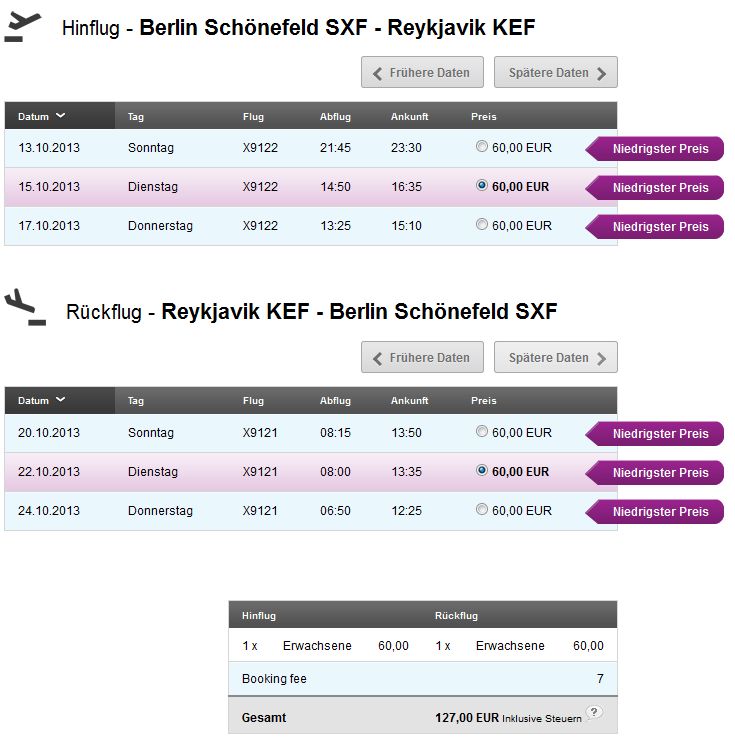
Task: Click the landing plane icon beside Rückflug
Action: tap(25, 307)
